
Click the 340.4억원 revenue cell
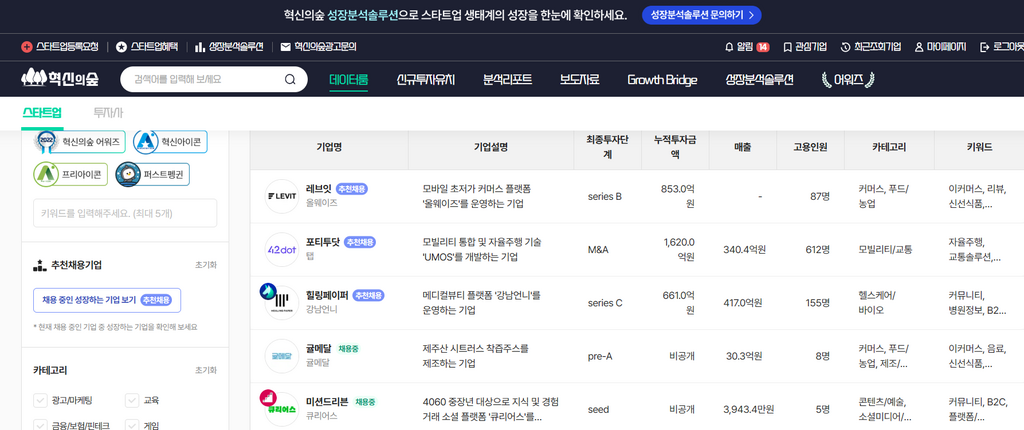tap(744, 250)
